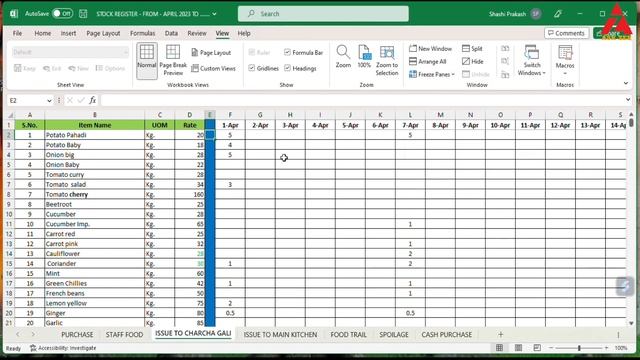The height and width of the screenshot is (360, 640).
Task: Open Custom Views dialog
Action: pos(213,68)
